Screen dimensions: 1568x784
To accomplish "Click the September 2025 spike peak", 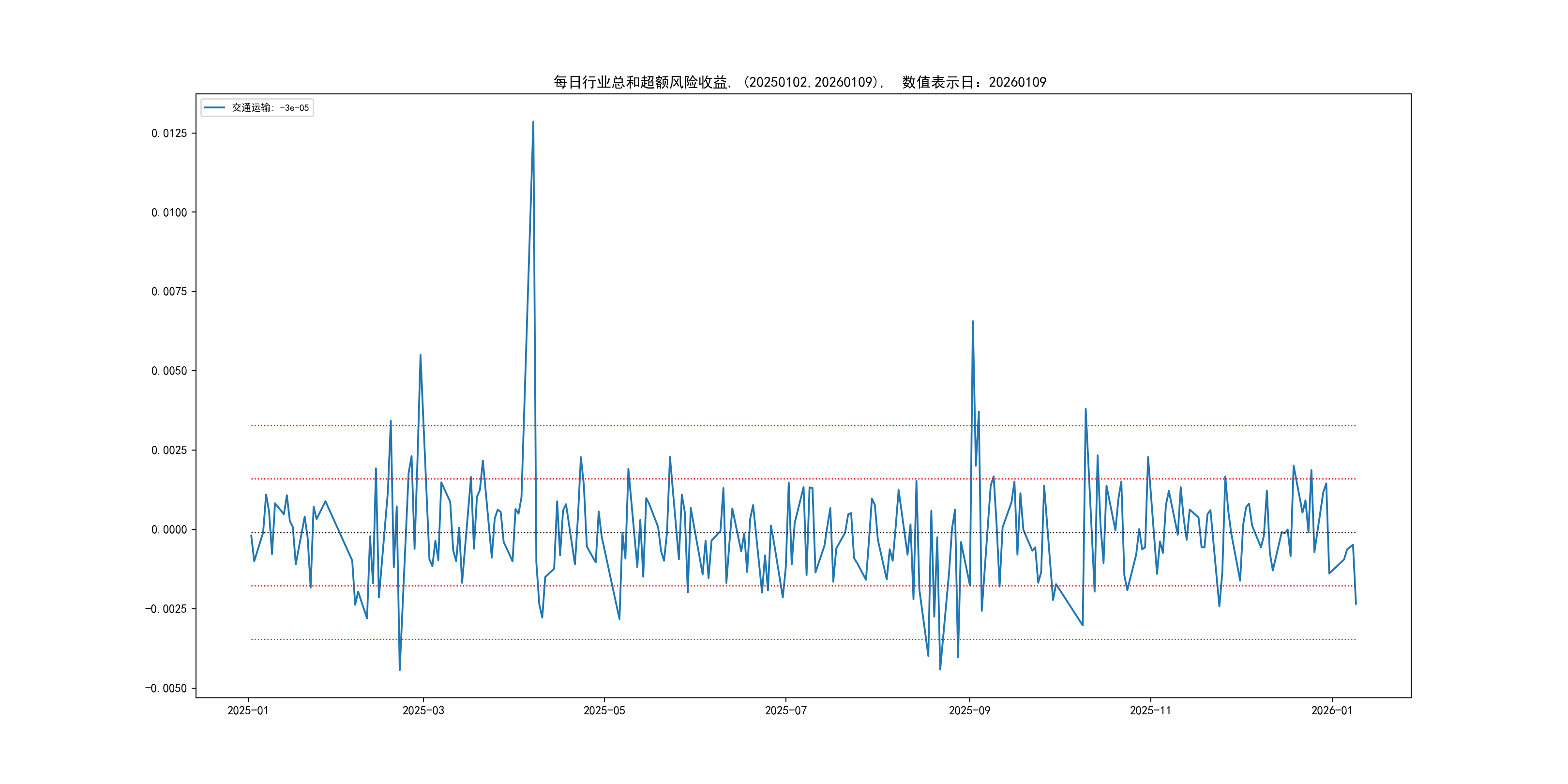I will (973, 322).
